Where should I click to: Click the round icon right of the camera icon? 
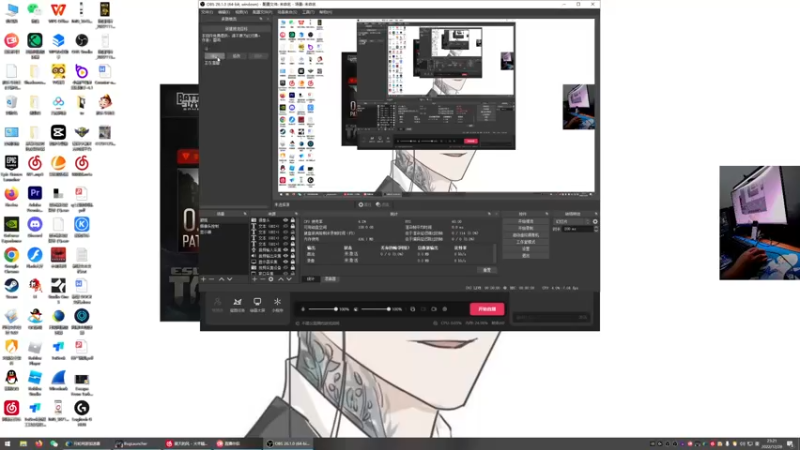coord(445,309)
